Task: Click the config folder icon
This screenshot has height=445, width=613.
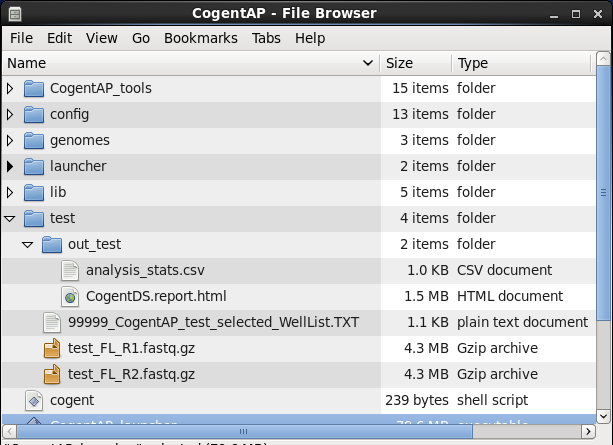Action: pyautogui.click(x=34, y=115)
